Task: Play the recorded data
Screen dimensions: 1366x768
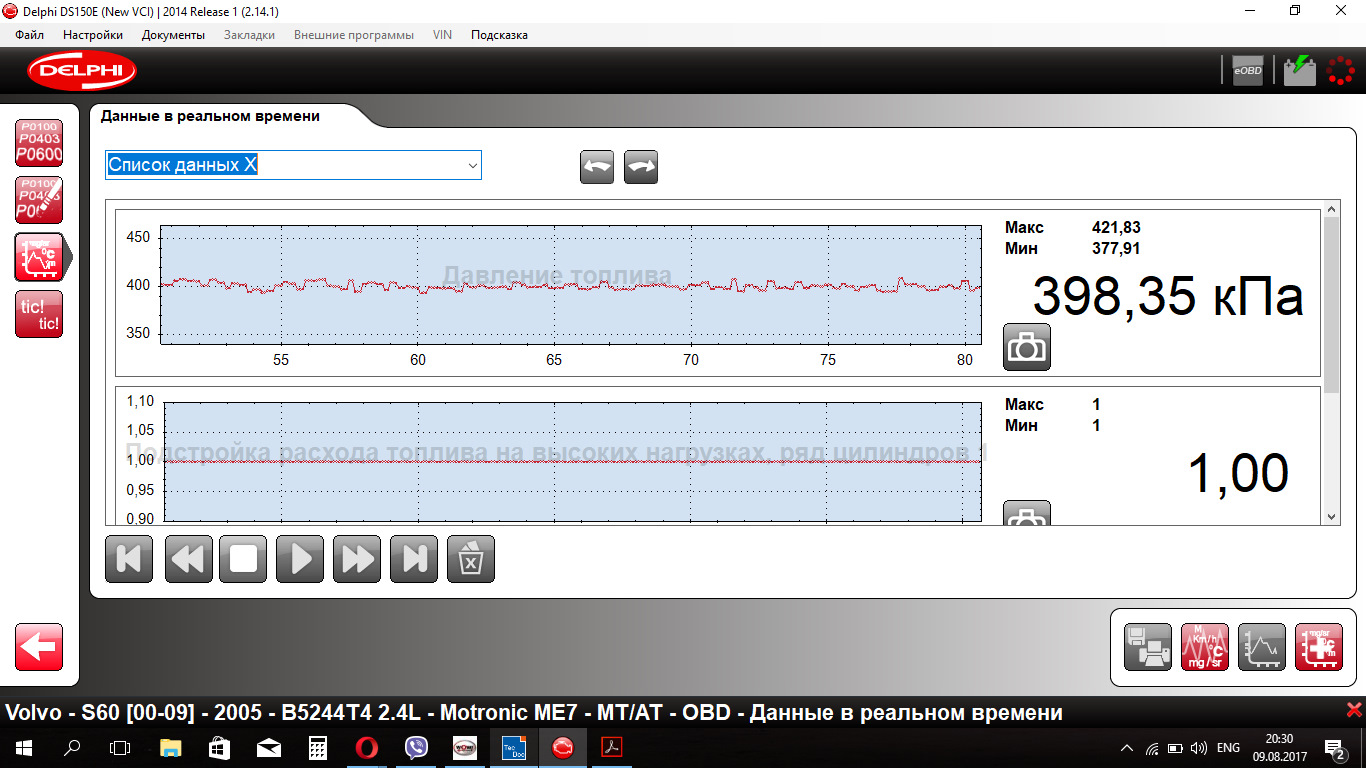Action: click(301, 559)
